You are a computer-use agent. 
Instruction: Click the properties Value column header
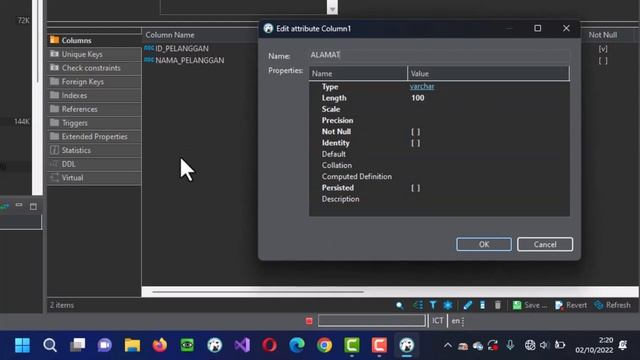(488, 73)
